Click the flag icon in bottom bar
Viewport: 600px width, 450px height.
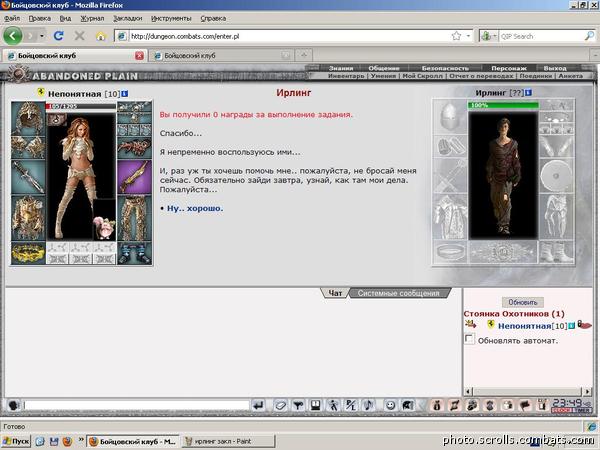pos(525,405)
